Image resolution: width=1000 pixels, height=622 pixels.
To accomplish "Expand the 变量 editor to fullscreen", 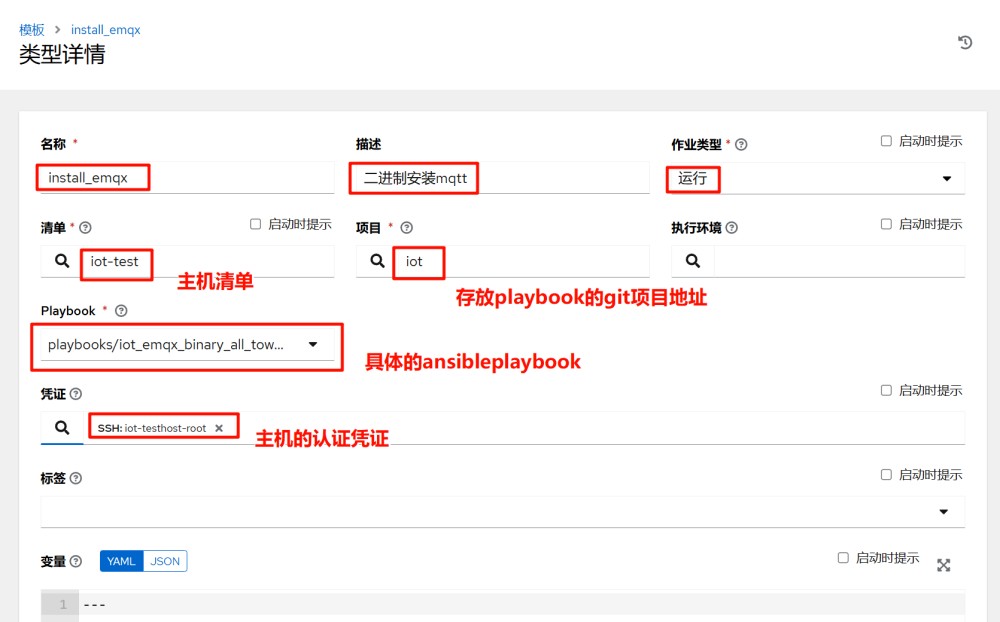I will tap(943, 565).
